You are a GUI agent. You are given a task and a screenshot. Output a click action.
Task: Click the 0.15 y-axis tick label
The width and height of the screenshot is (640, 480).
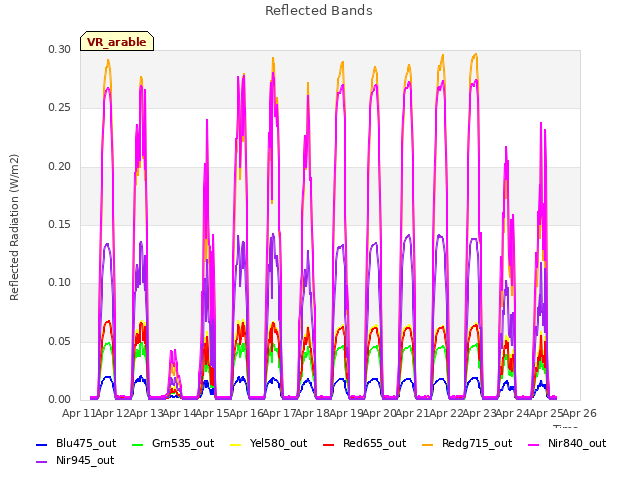60,224
